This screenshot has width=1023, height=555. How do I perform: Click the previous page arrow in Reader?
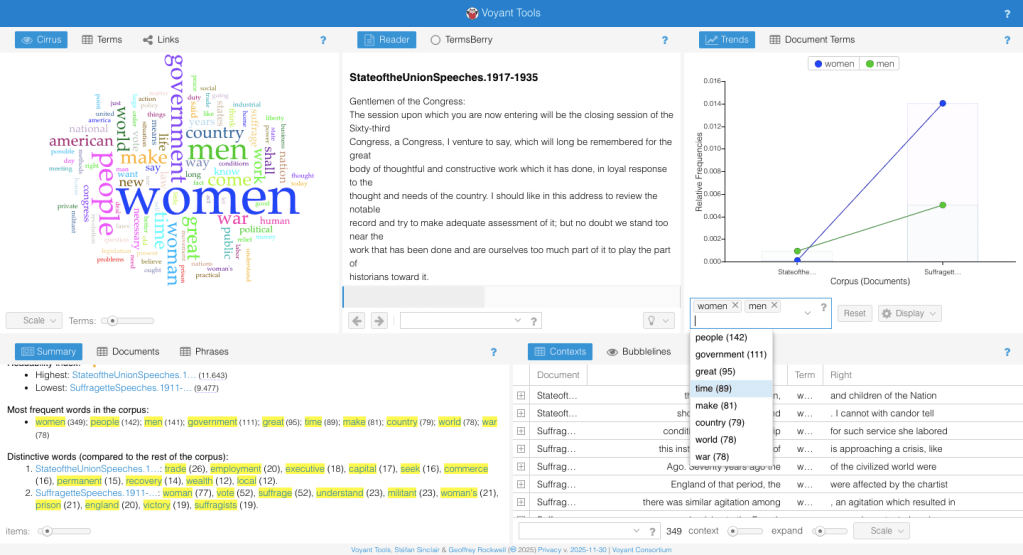click(x=357, y=321)
